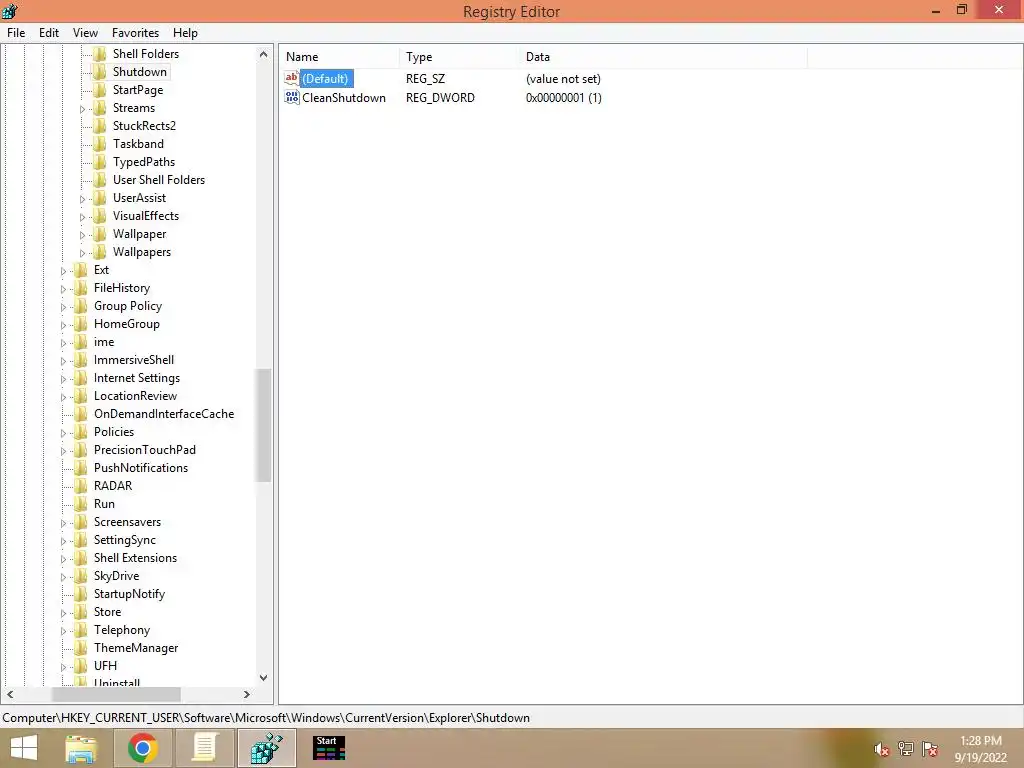
Task: Open the File menu
Action: tap(16, 33)
